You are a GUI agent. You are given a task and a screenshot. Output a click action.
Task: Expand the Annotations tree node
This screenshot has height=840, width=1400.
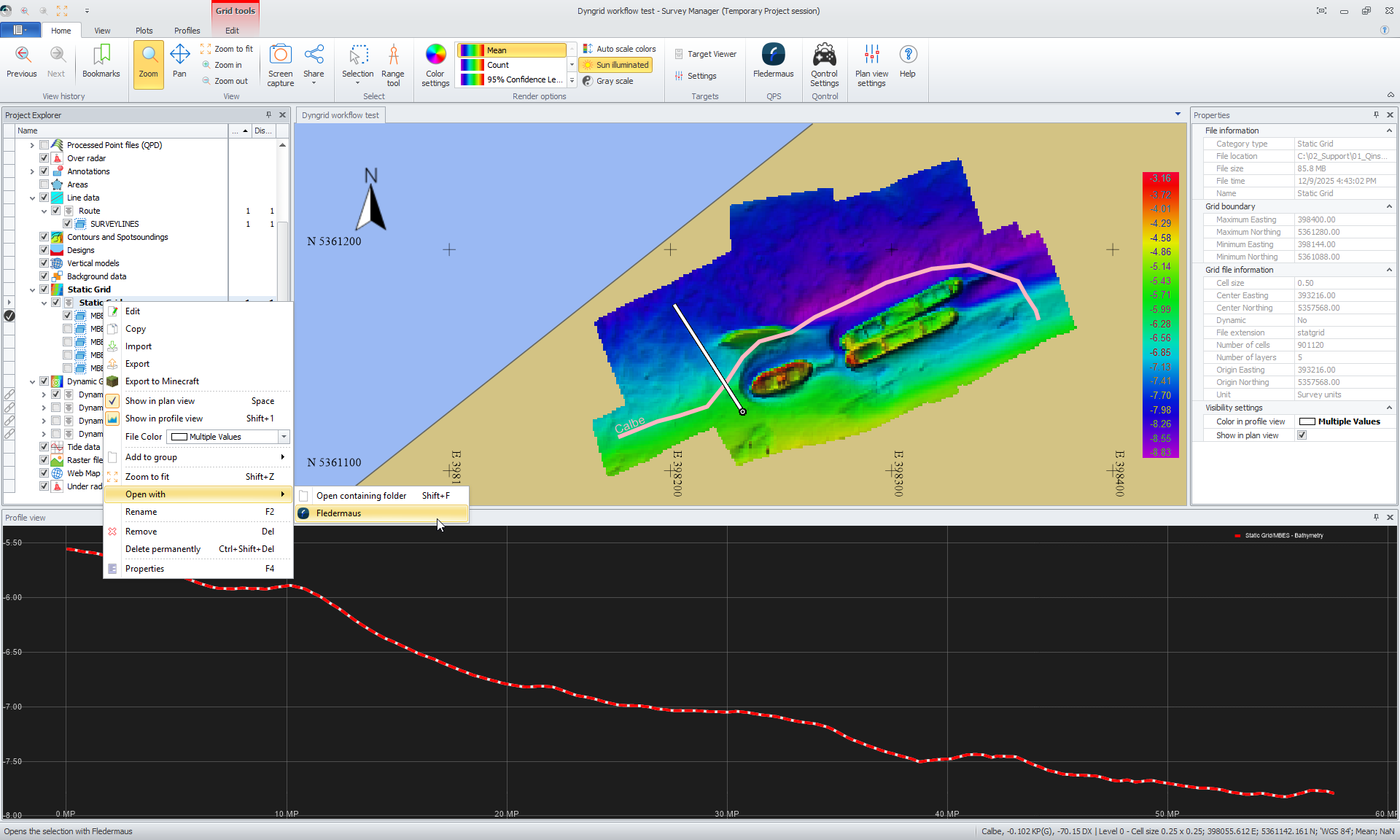click(32, 171)
